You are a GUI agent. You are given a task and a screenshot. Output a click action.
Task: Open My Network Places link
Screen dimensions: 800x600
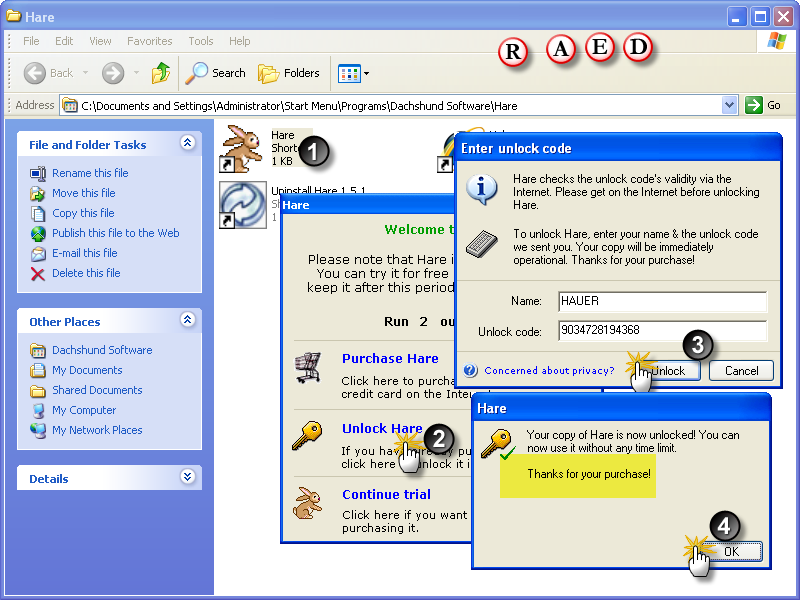pos(97,430)
